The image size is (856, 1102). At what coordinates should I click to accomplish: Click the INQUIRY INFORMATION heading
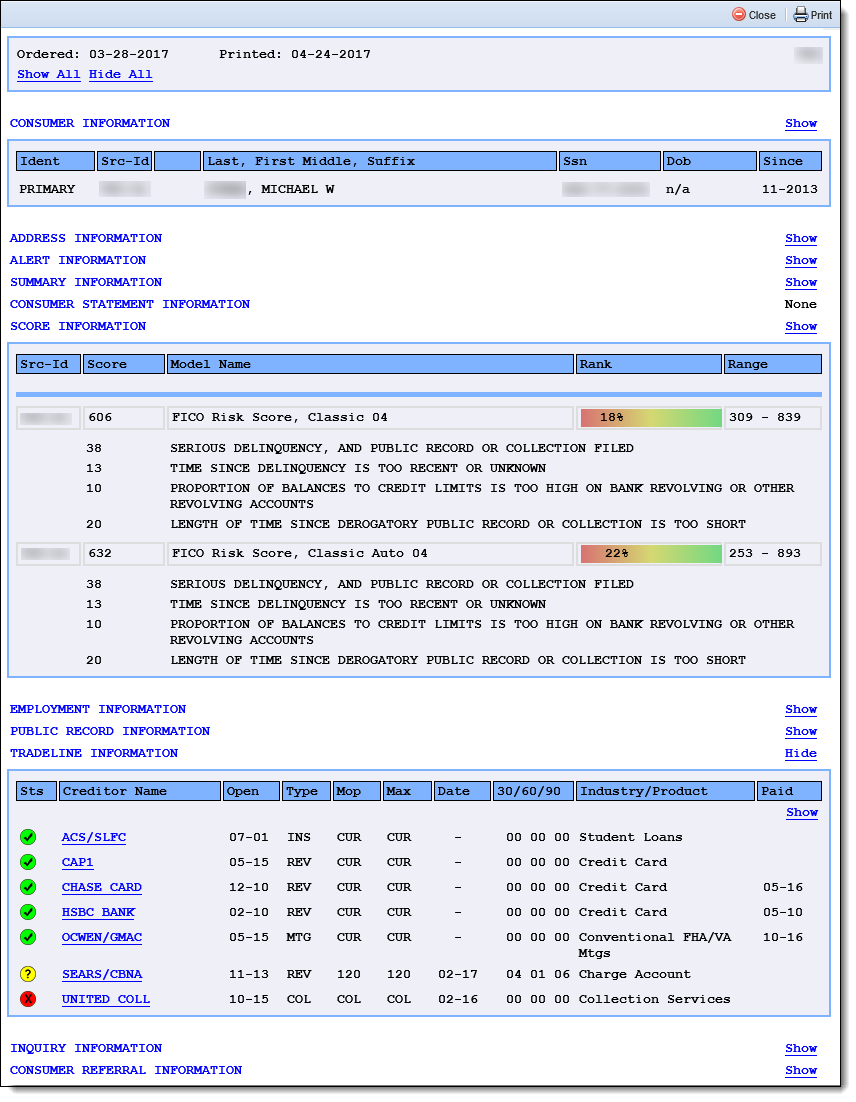(x=86, y=1048)
